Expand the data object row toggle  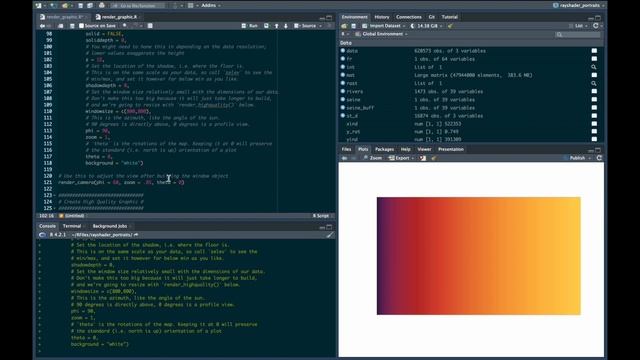343,51
